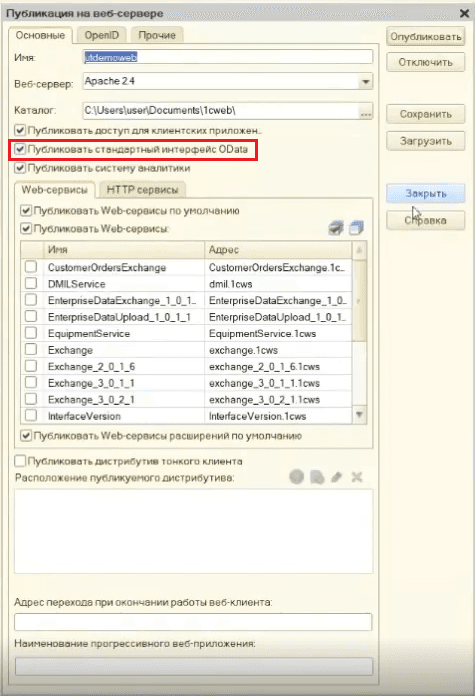Viewport: 475px width, 696px height.
Task: Toggle 'Публиковать доступ для клиентских приложений' checkbox
Action: coord(20,130)
